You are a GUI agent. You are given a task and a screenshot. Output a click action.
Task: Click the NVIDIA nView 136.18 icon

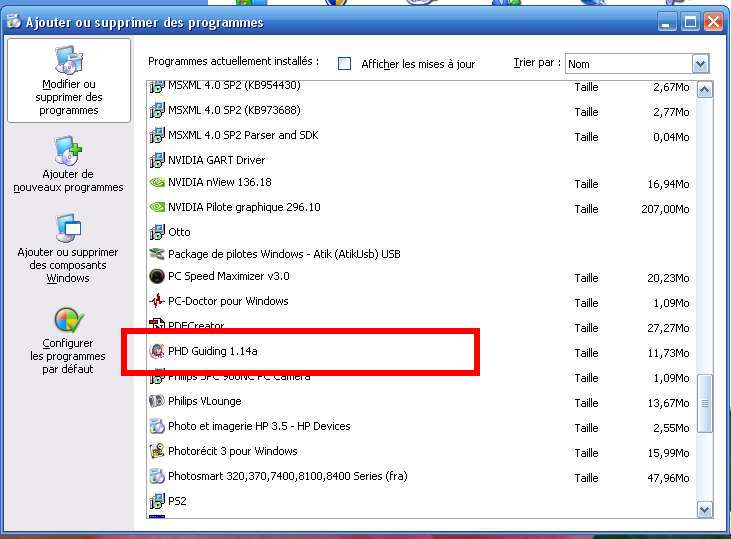[x=157, y=182]
